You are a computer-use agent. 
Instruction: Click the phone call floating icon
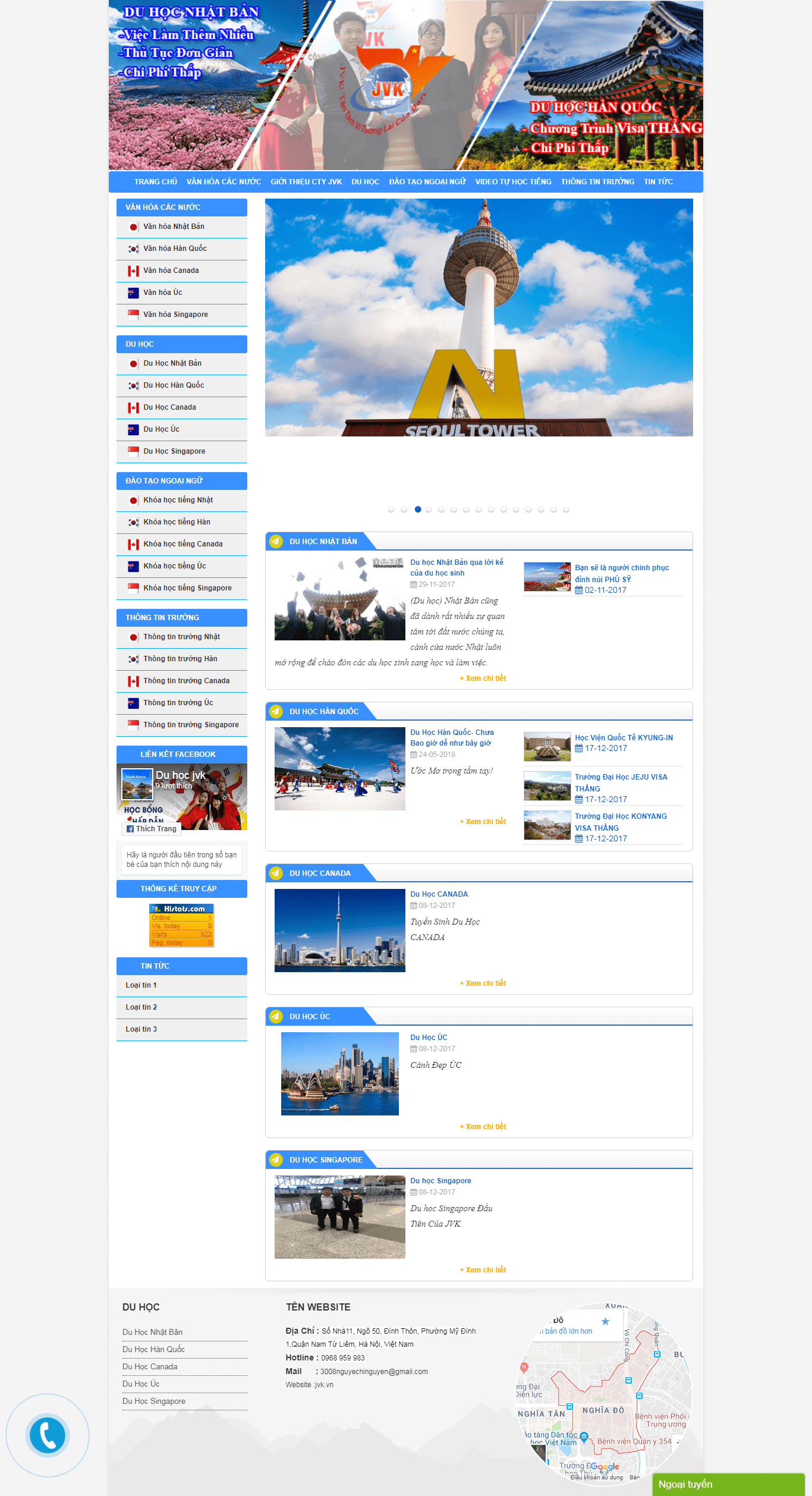(x=48, y=1435)
